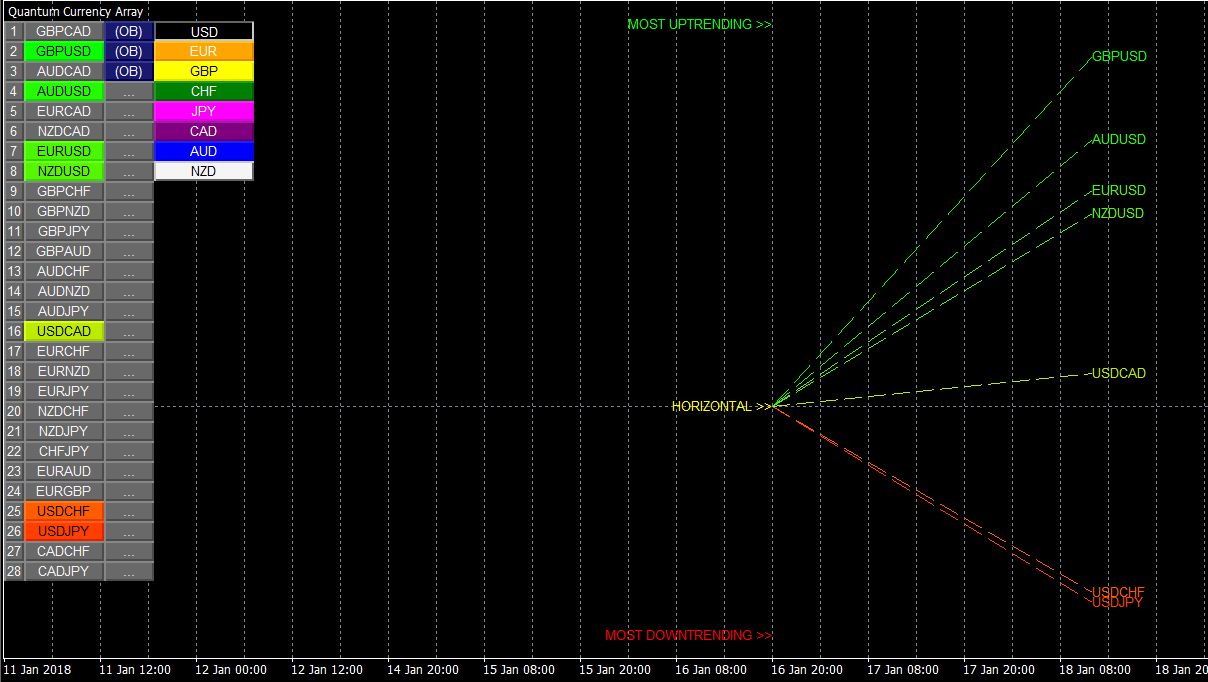
Task: Select the AUDUSD pair row button
Action: click(64, 91)
